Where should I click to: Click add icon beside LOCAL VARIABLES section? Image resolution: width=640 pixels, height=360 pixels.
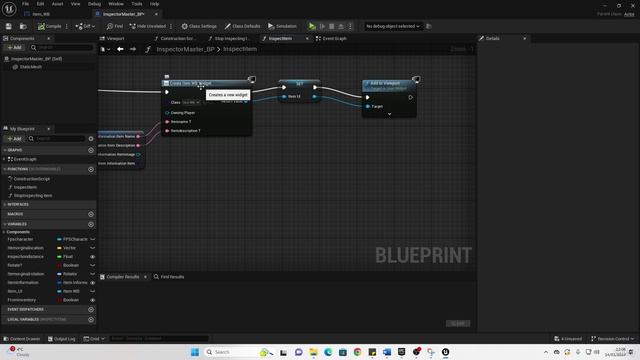[x=91, y=320]
